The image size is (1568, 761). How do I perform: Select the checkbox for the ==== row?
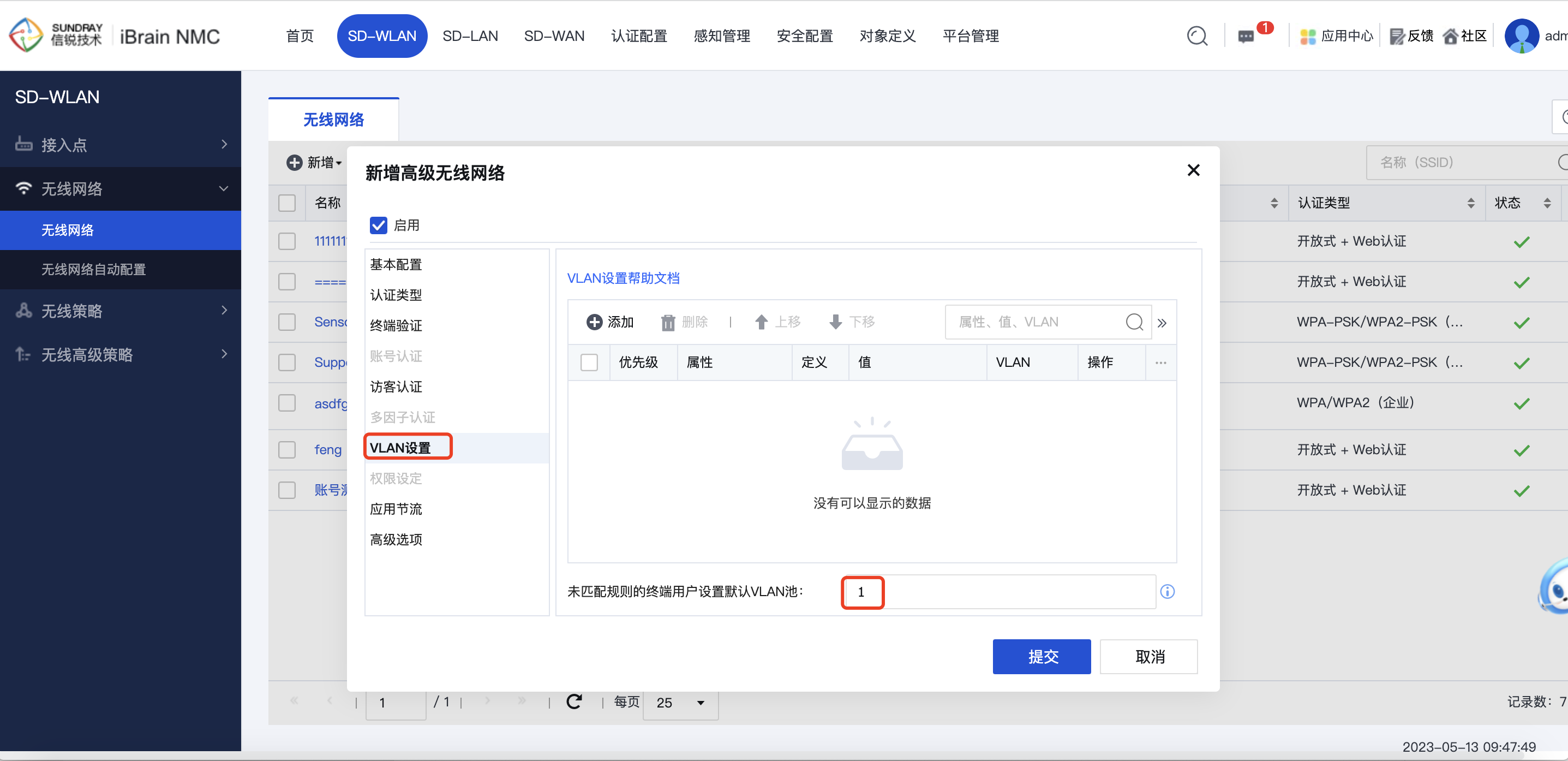click(286, 282)
